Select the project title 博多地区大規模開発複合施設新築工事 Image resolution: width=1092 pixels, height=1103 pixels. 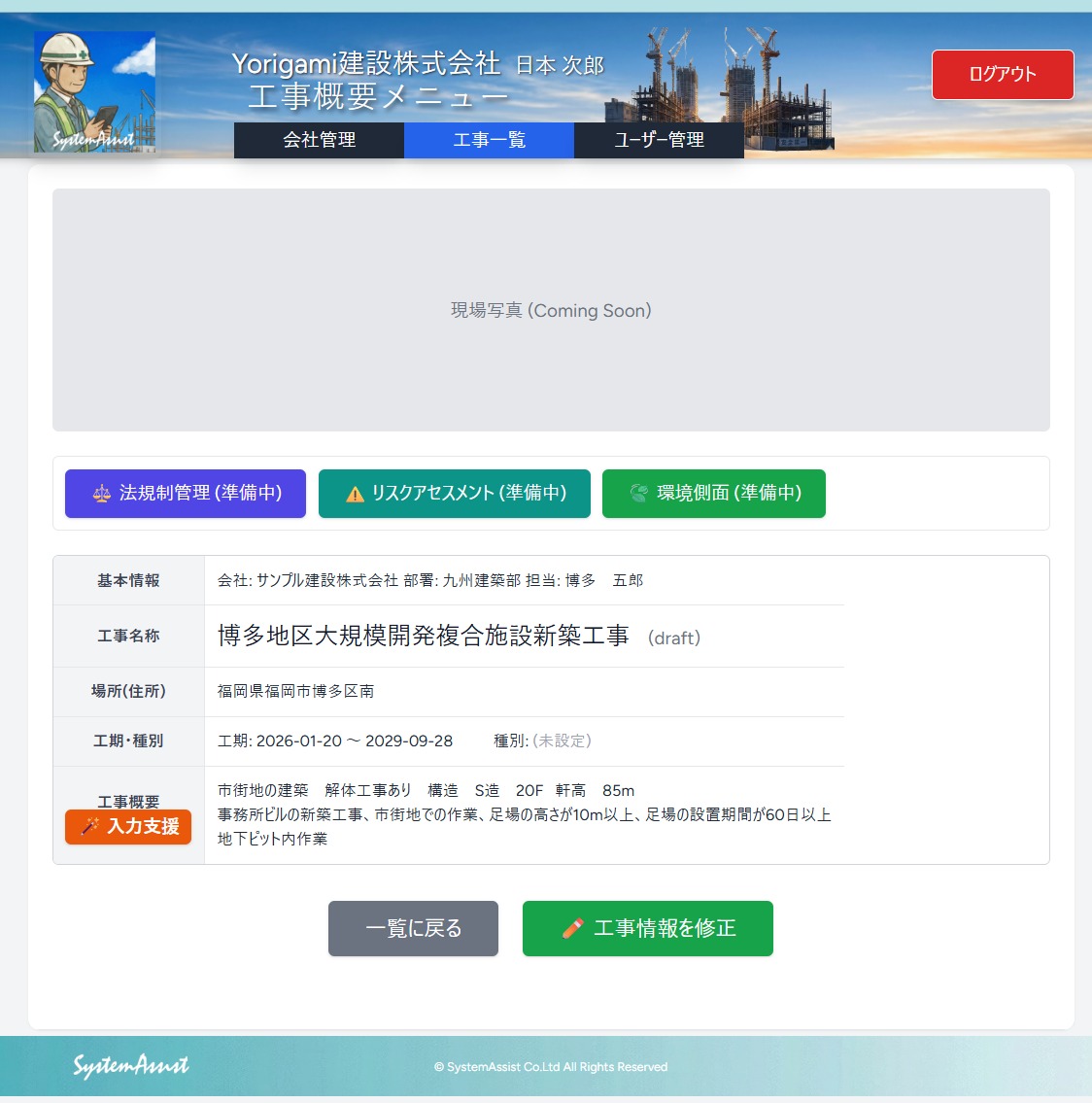click(423, 636)
